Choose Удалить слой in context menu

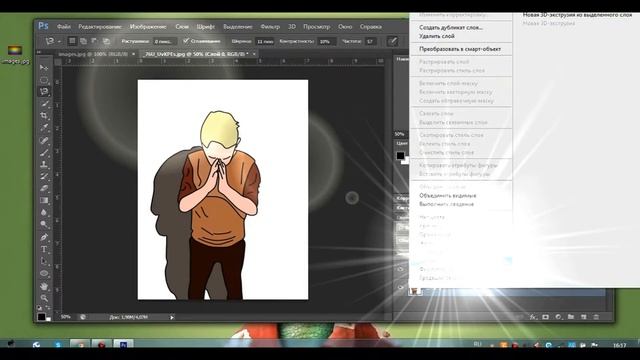click(x=437, y=36)
